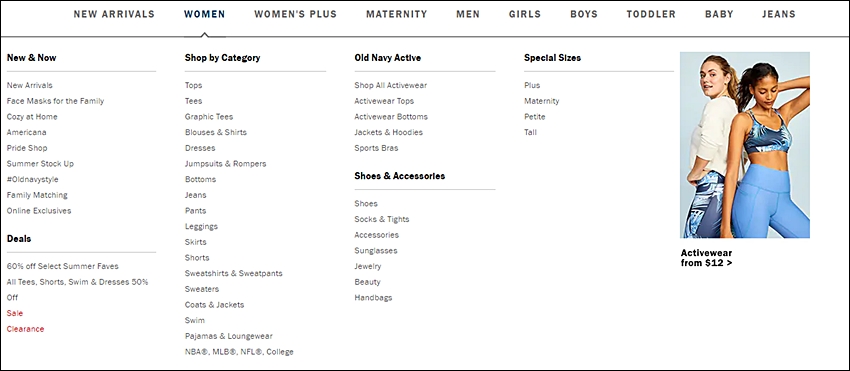This screenshot has height=371, width=850.
Task: Open the Maternity navigation tab
Action: click(x=396, y=15)
